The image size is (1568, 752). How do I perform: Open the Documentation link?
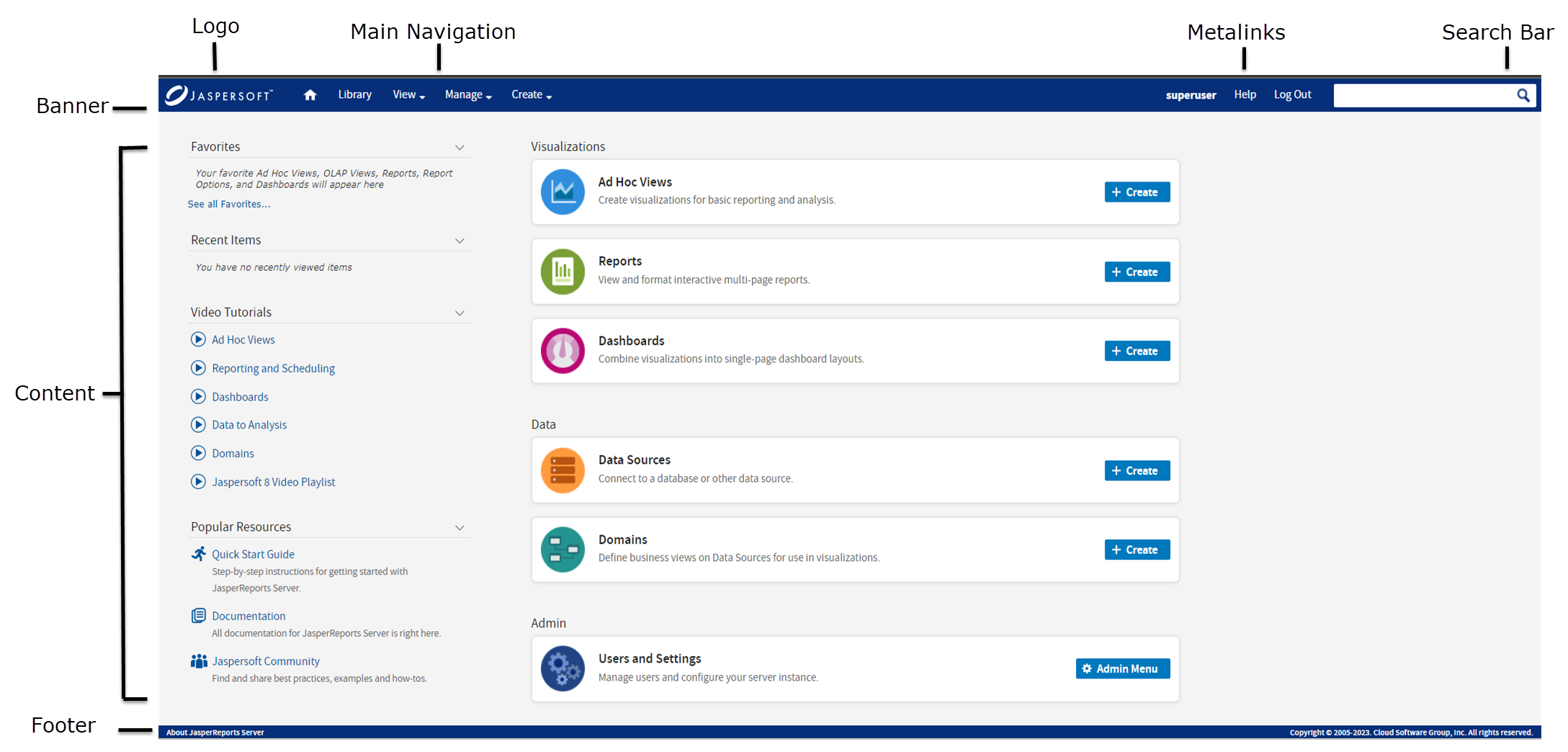[248, 616]
